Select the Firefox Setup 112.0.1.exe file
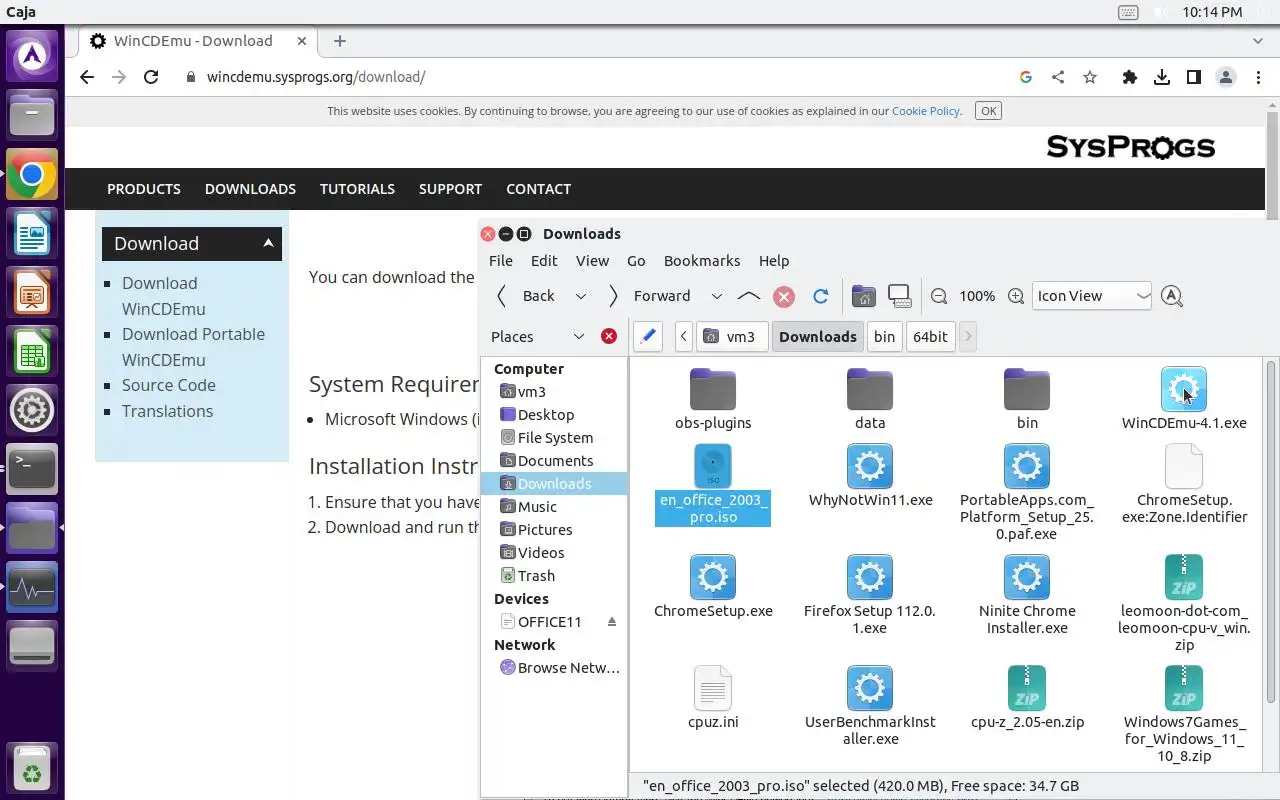 coord(870,595)
